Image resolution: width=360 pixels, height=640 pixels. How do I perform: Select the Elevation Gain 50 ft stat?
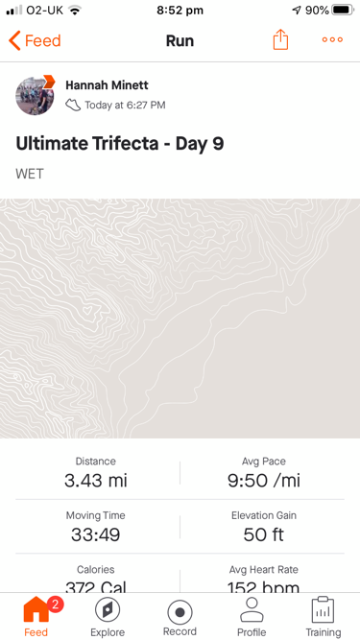[264, 528]
